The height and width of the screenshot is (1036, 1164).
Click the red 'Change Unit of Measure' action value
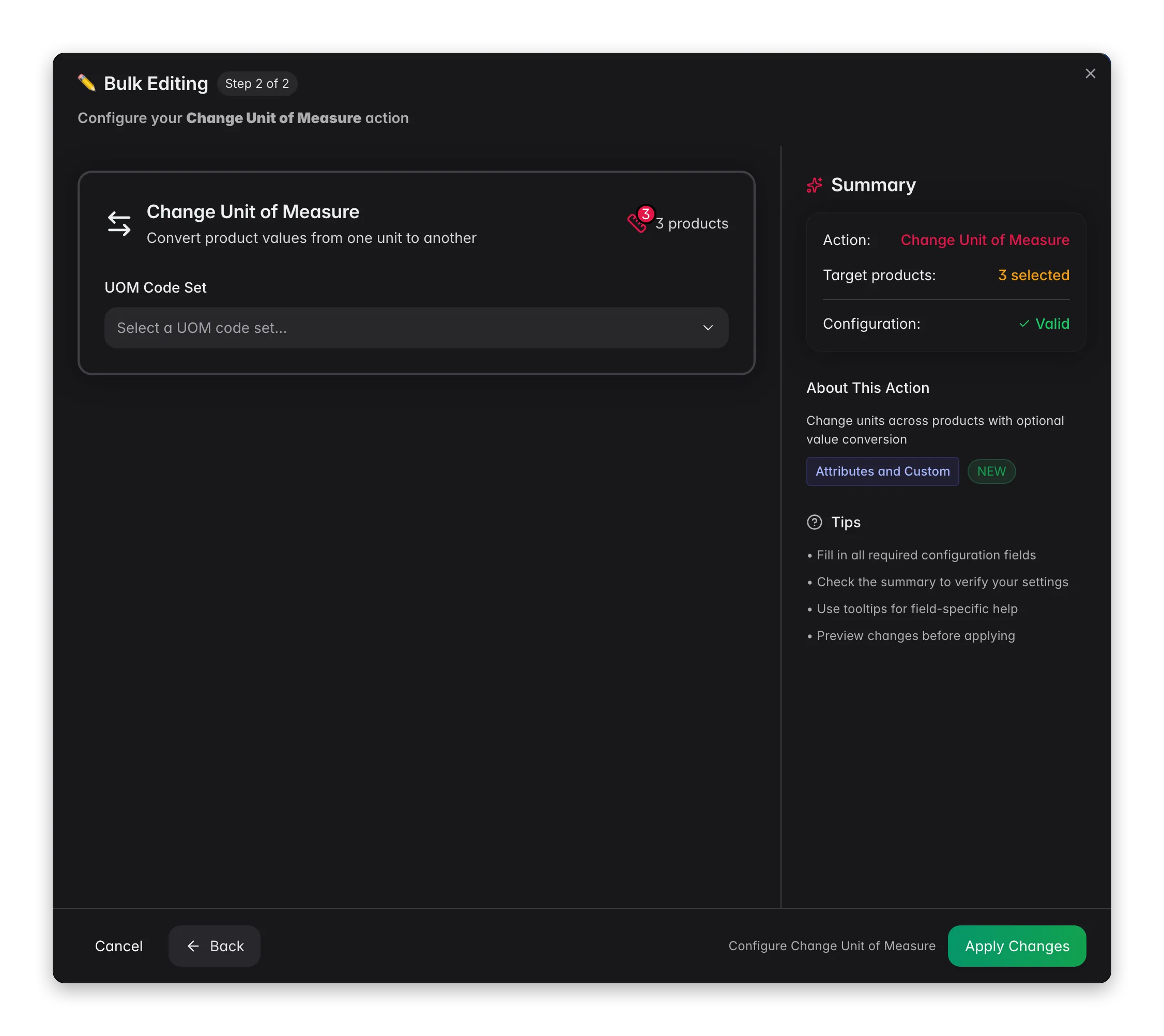tap(985, 240)
